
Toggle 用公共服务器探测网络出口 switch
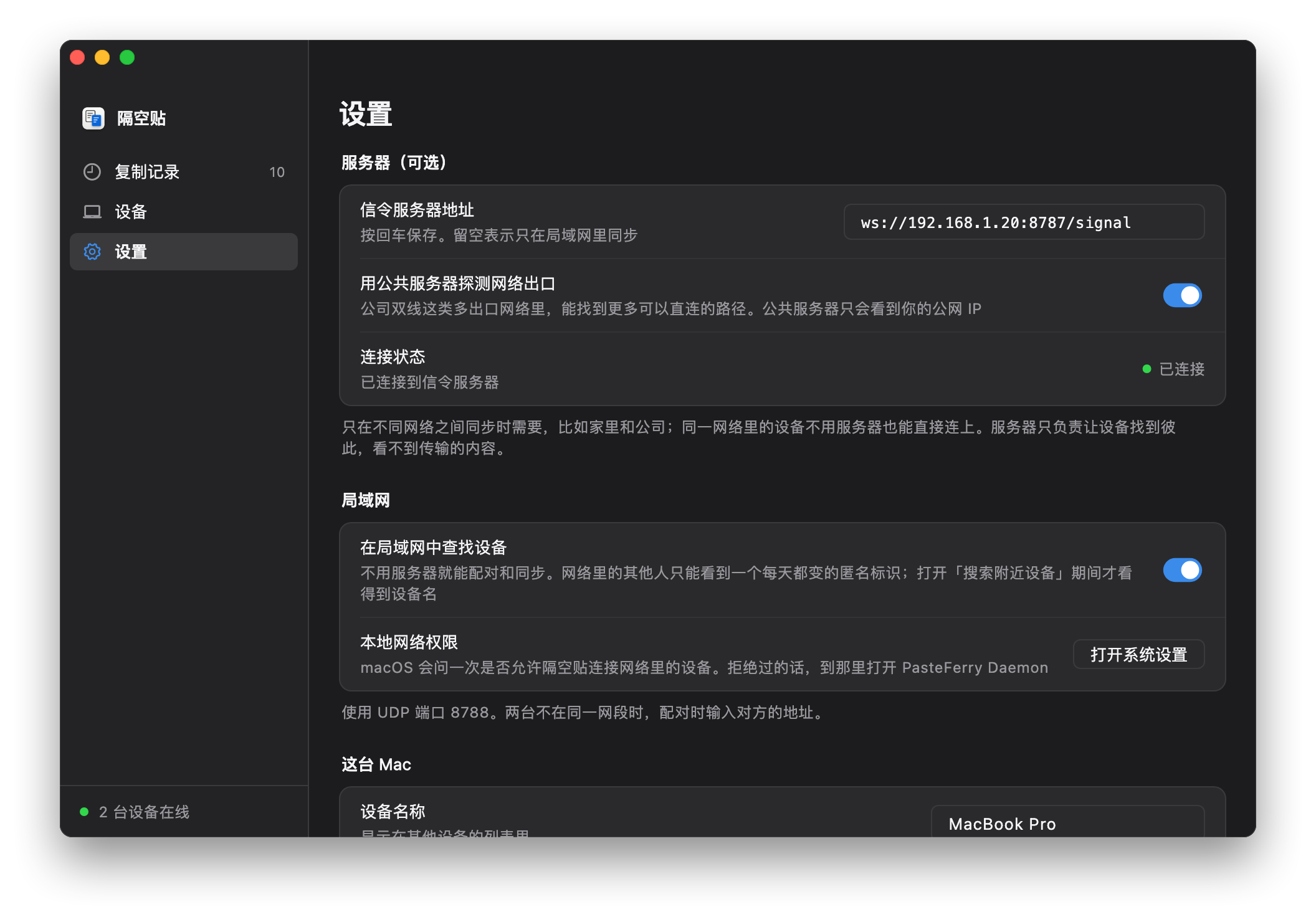click(x=1182, y=295)
